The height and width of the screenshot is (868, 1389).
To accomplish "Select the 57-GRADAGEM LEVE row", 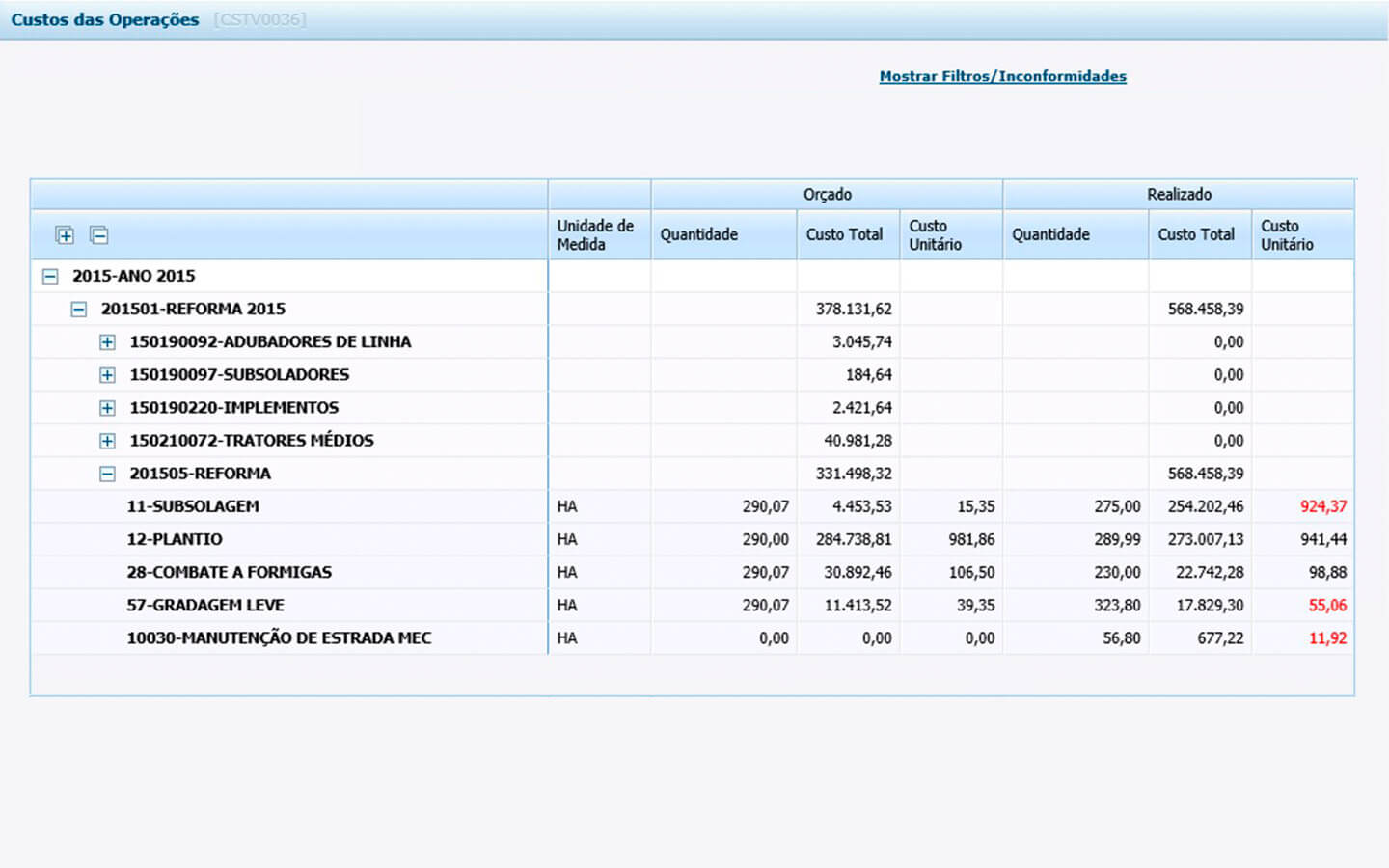I will coord(205,605).
